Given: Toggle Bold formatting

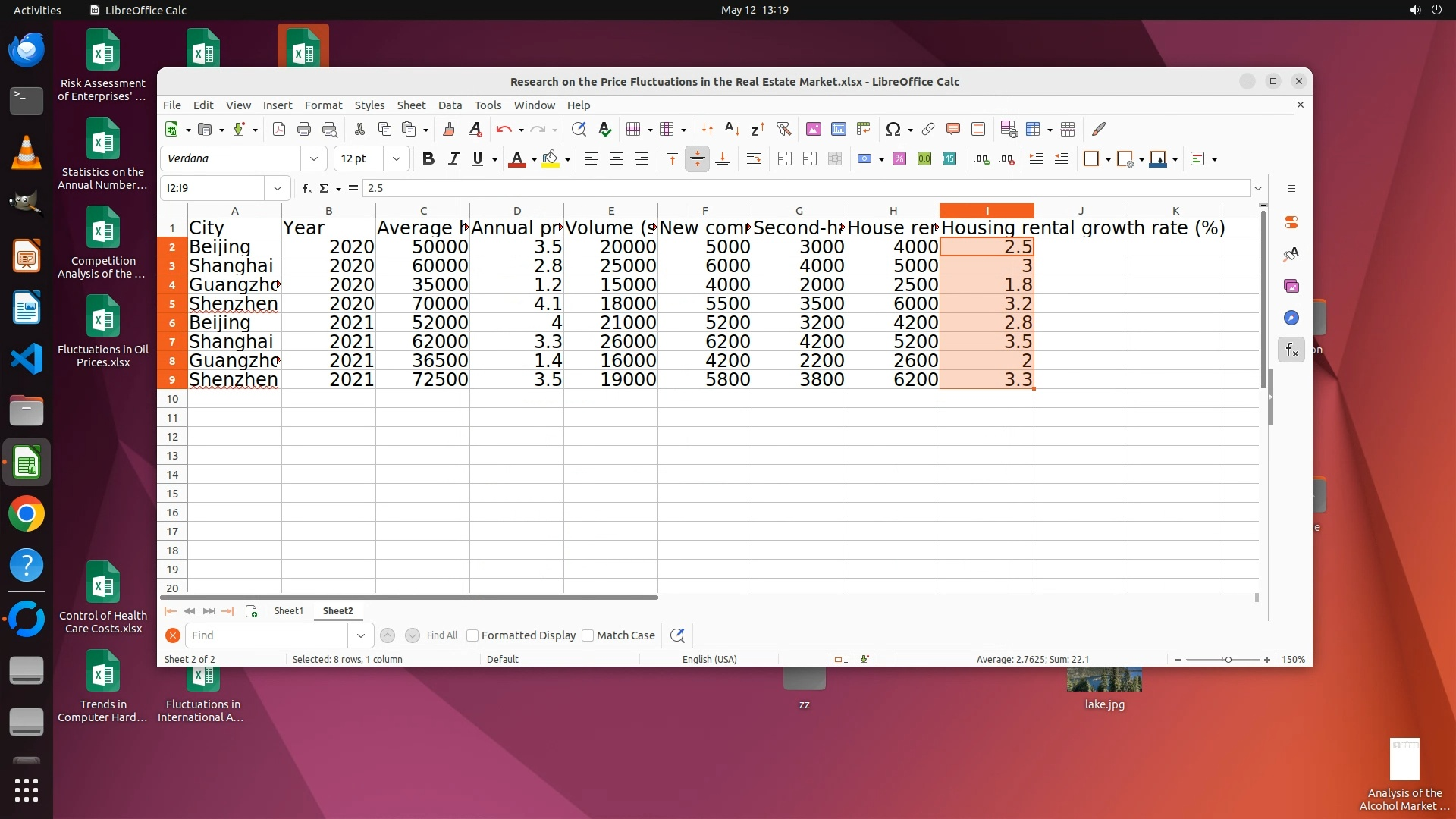Looking at the screenshot, I should (x=428, y=159).
